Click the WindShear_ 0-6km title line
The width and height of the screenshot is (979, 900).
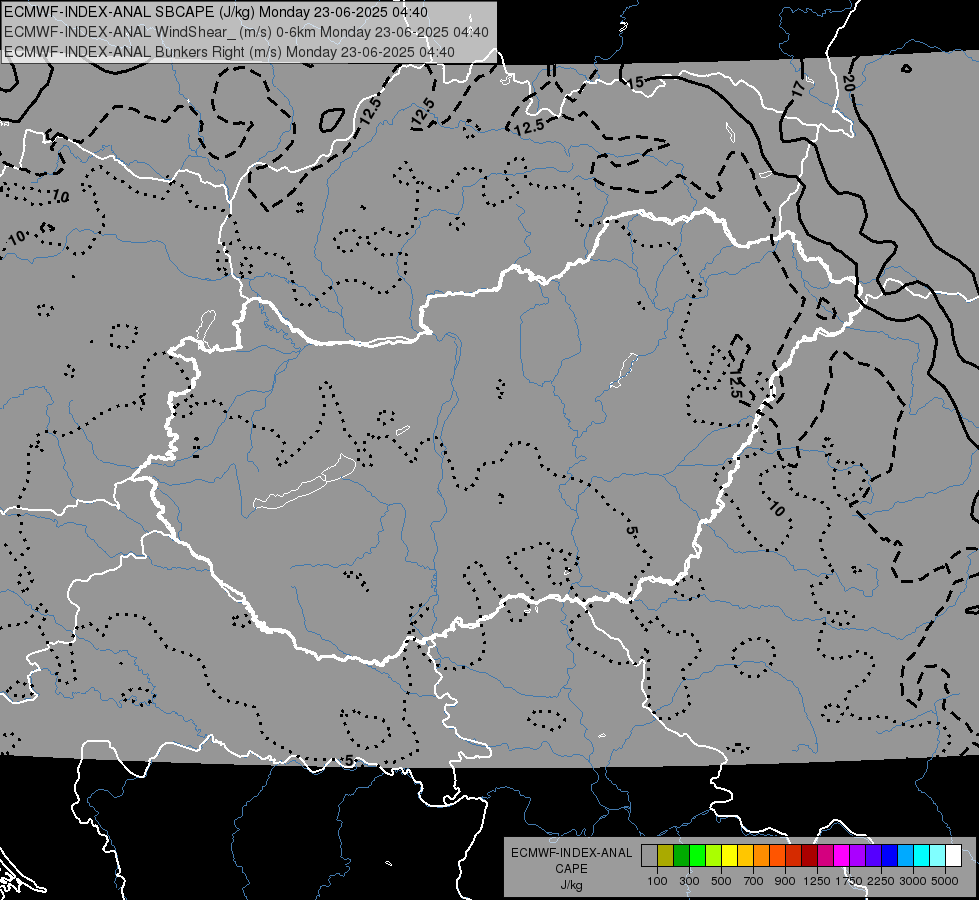[x=247, y=32]
